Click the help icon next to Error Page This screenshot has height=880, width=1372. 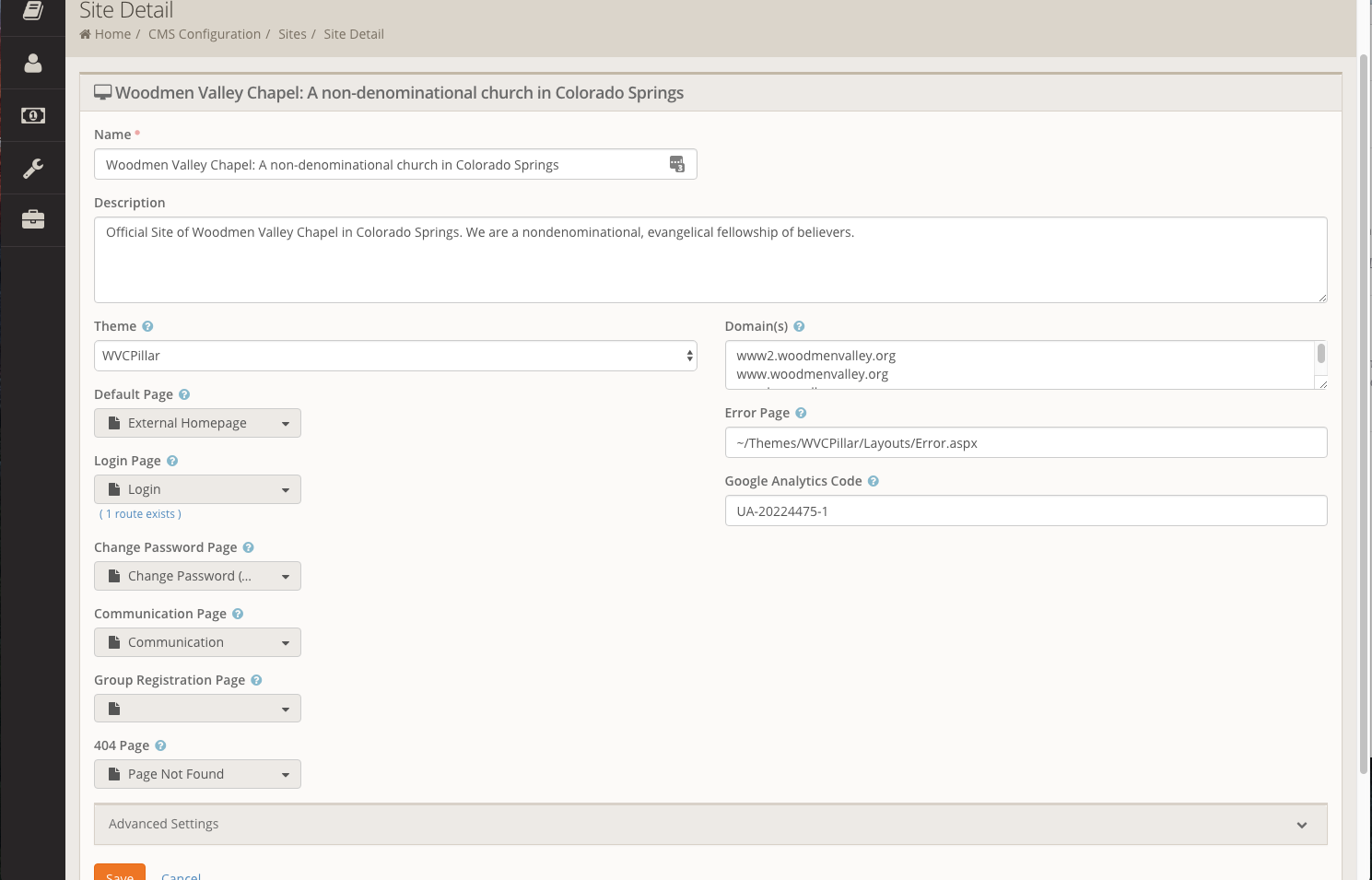pos(801,413)
